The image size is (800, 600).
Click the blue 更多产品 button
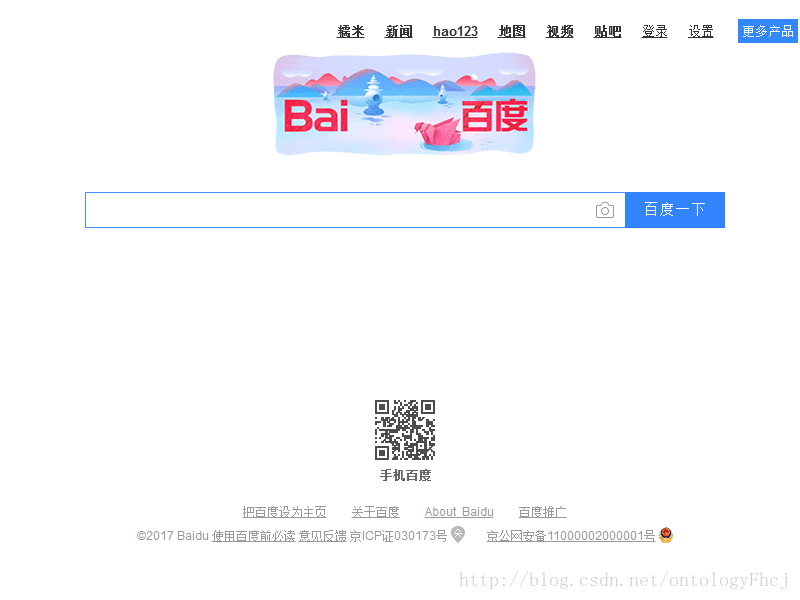tap(767, 31)
